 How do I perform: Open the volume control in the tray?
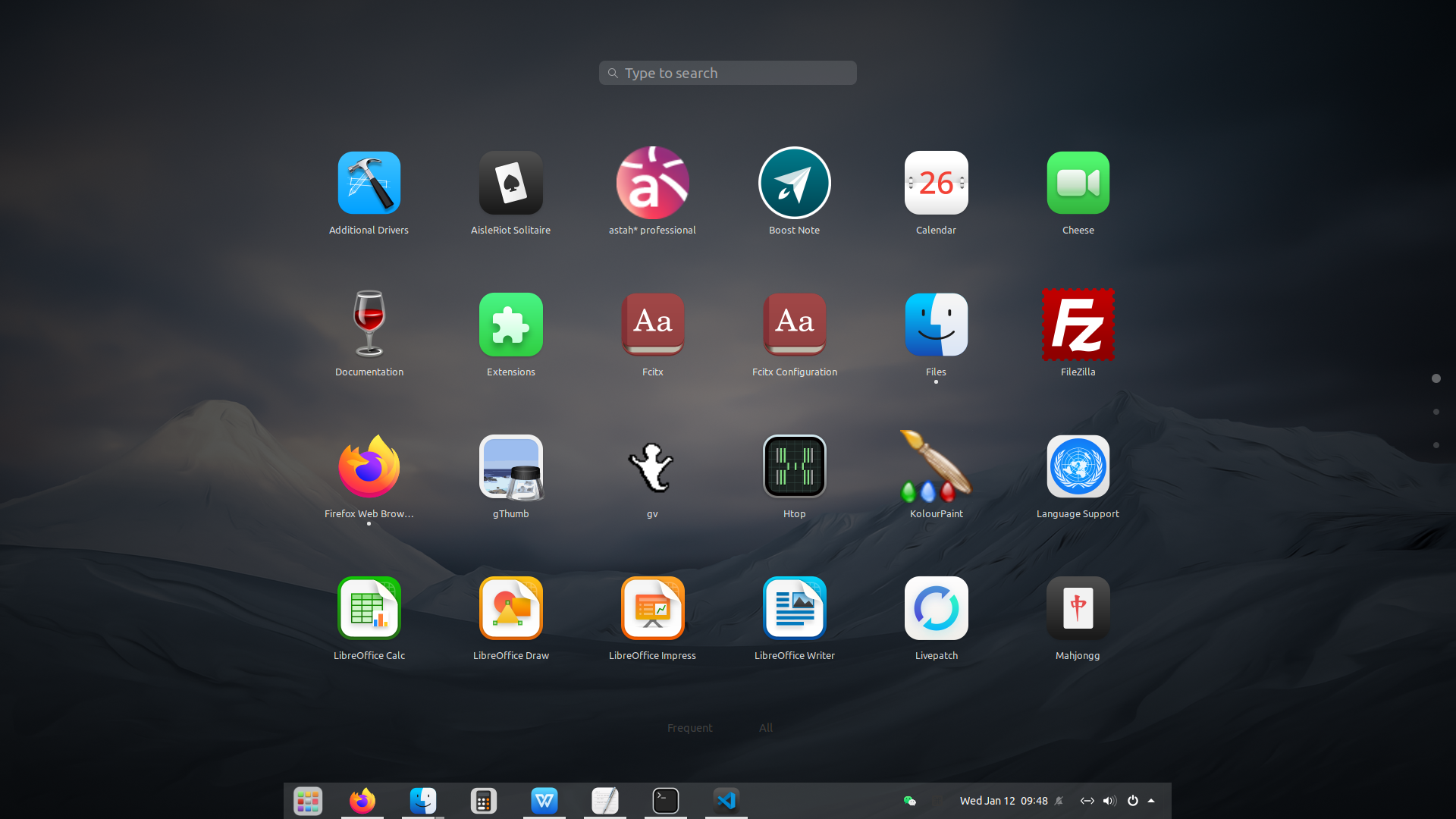(x=1109, y=801)
